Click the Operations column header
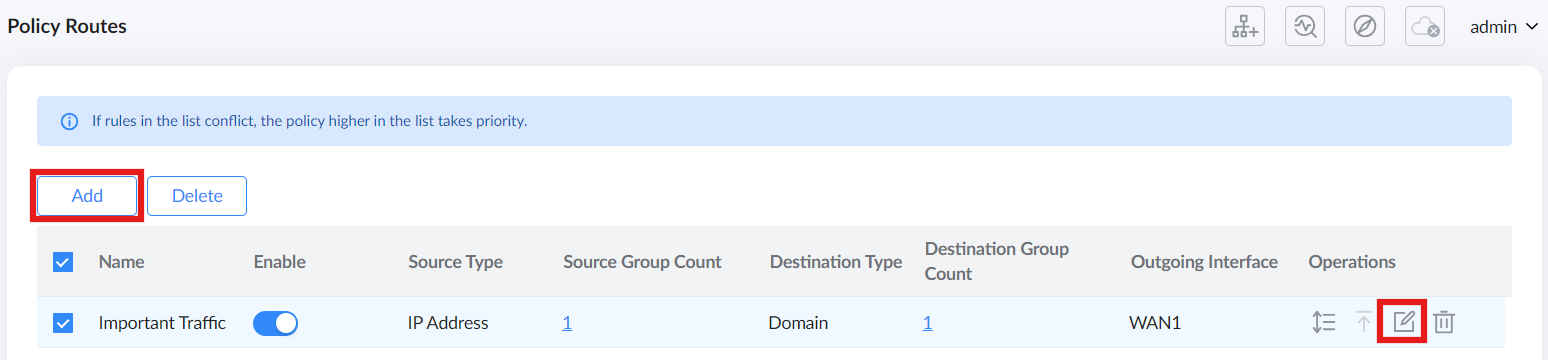Image resolution: width=1548 pixels, height=360 pixels. pyautogui.click(x=1352, y=262)
